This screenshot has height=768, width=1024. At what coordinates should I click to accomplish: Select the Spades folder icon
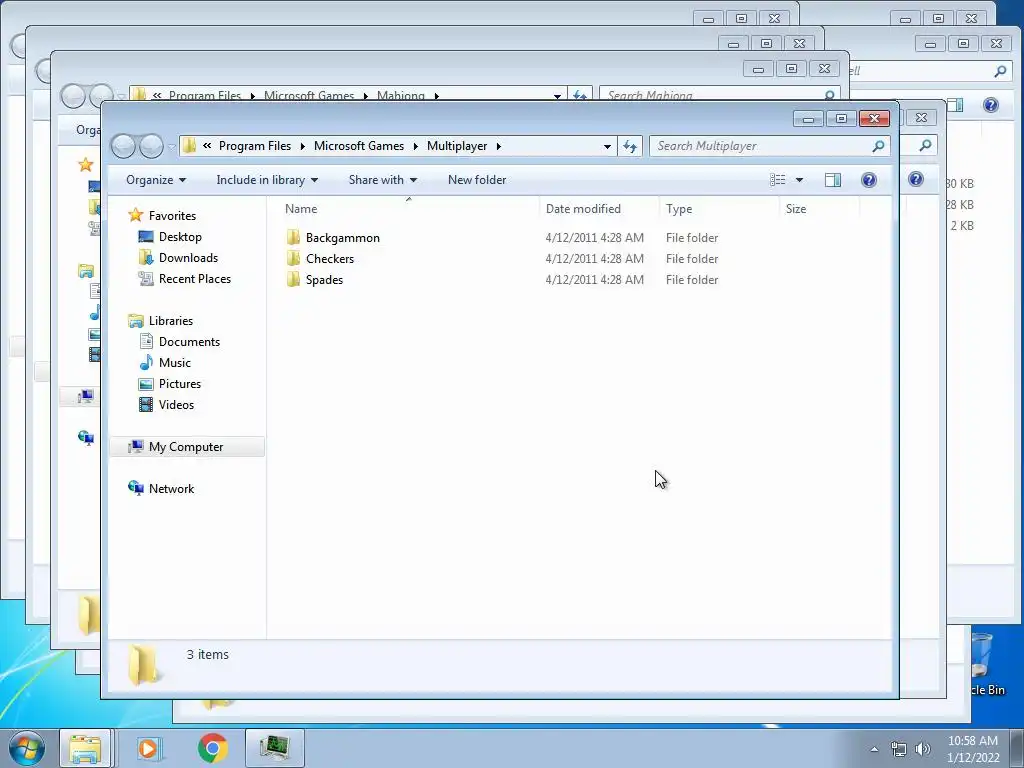coord(293,280)
